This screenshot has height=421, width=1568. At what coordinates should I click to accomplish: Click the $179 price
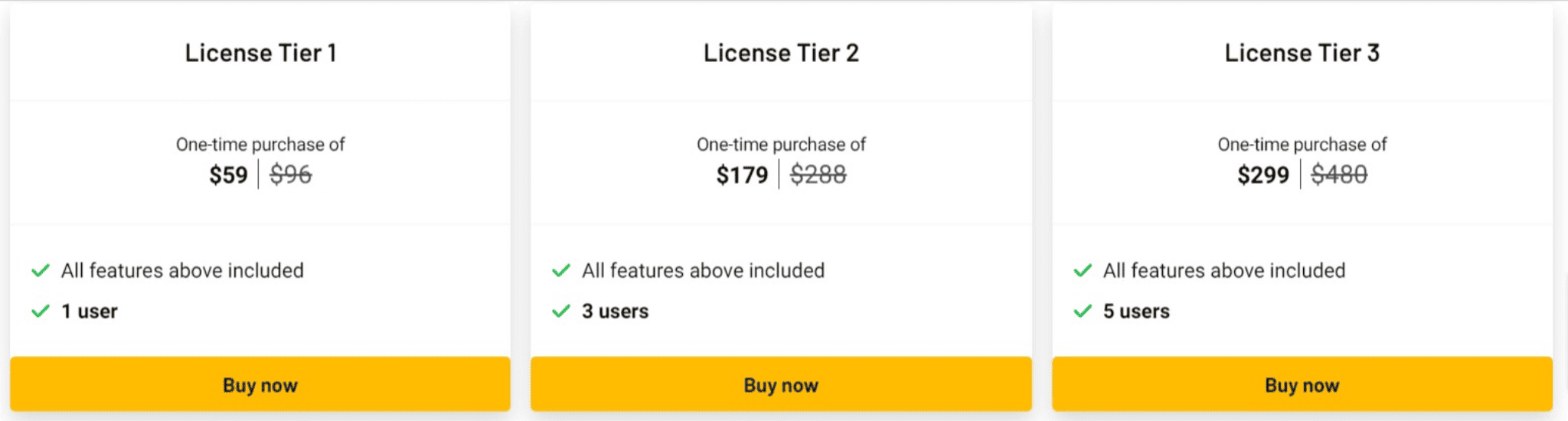tap(742, 175)
